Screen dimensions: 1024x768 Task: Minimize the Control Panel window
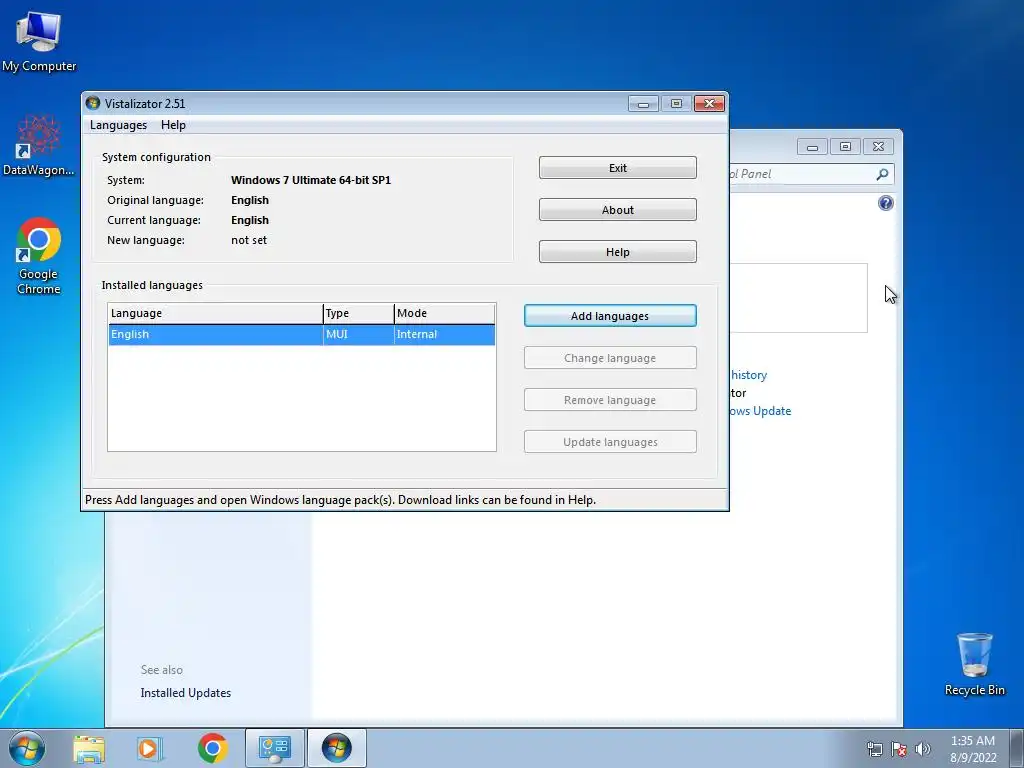[x=812, y=147]
